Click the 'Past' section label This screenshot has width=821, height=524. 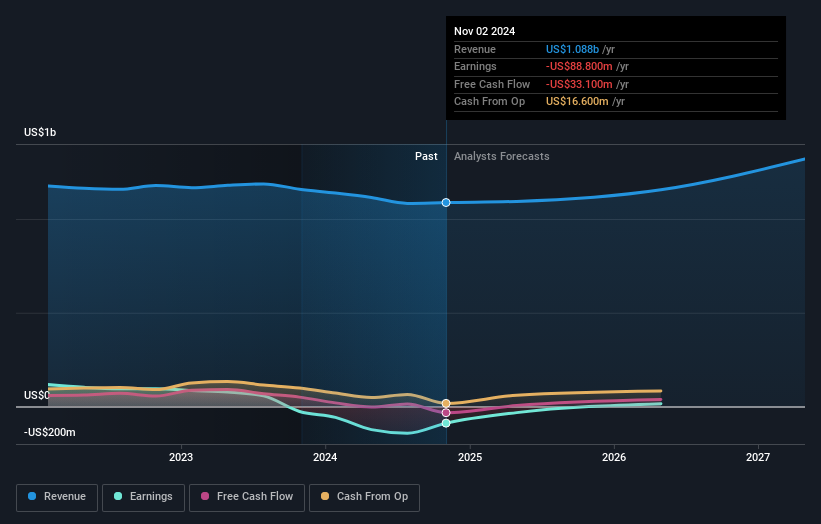click(x=426, y=156)
